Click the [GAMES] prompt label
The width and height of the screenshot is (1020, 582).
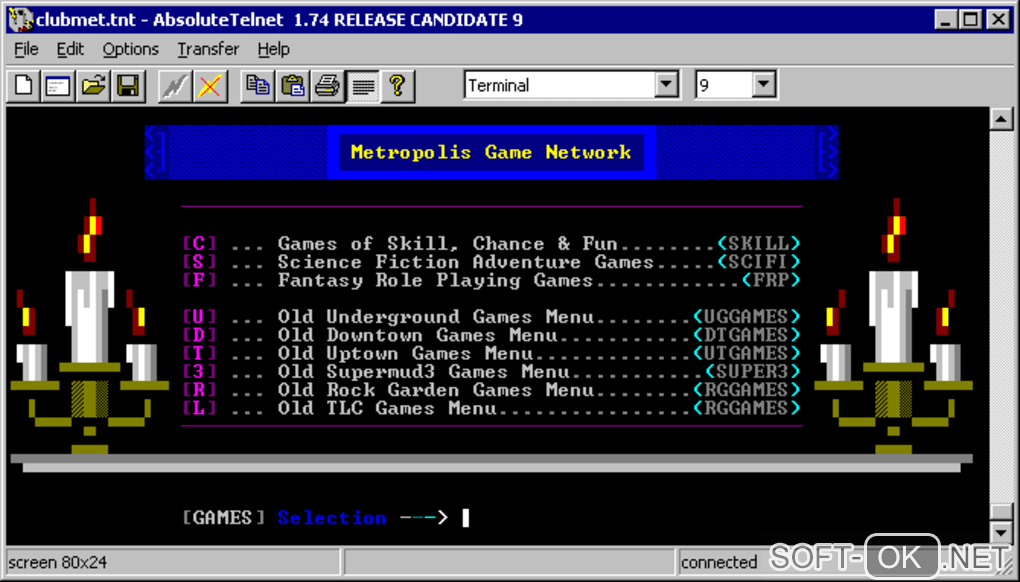(224, 518)
